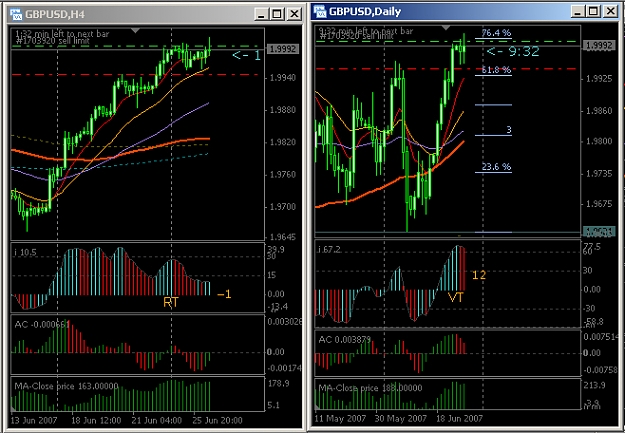Click the 18 Jun 2007 date label
The height and width of the screenshot is (433, 625).
point(460,419)
